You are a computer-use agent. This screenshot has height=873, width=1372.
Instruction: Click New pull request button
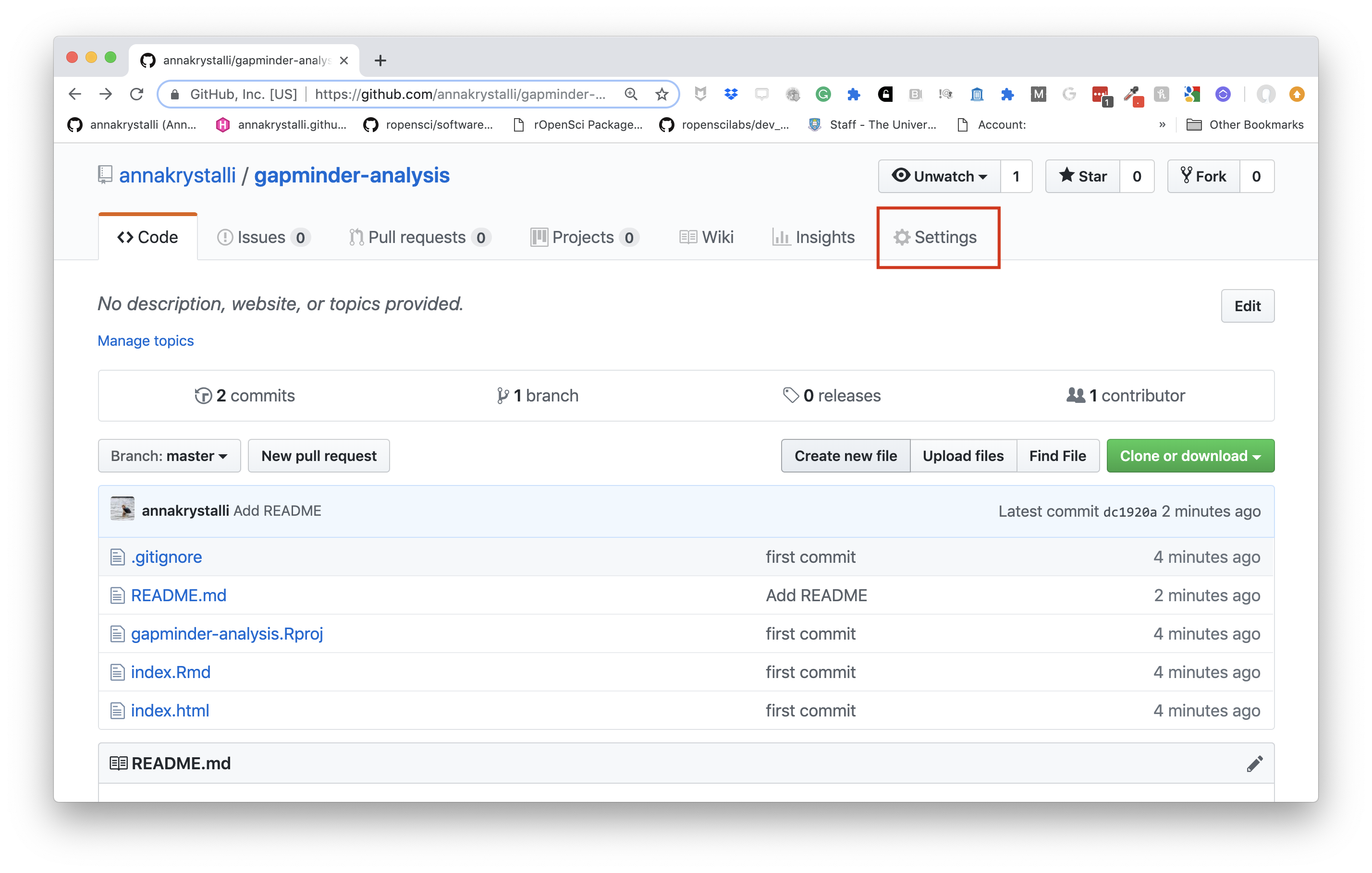318,456
